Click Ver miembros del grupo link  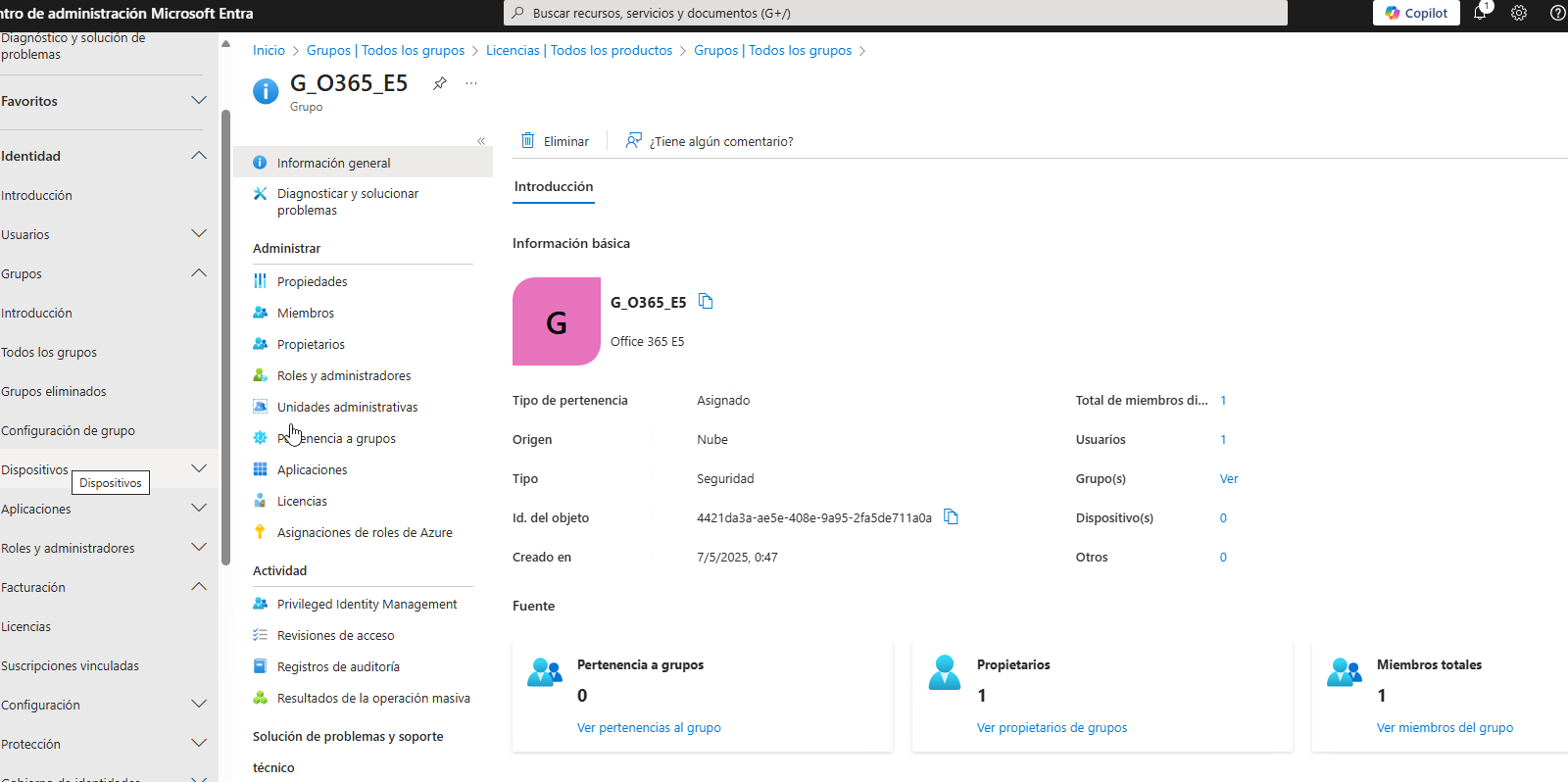click(x=1445, y=728)
